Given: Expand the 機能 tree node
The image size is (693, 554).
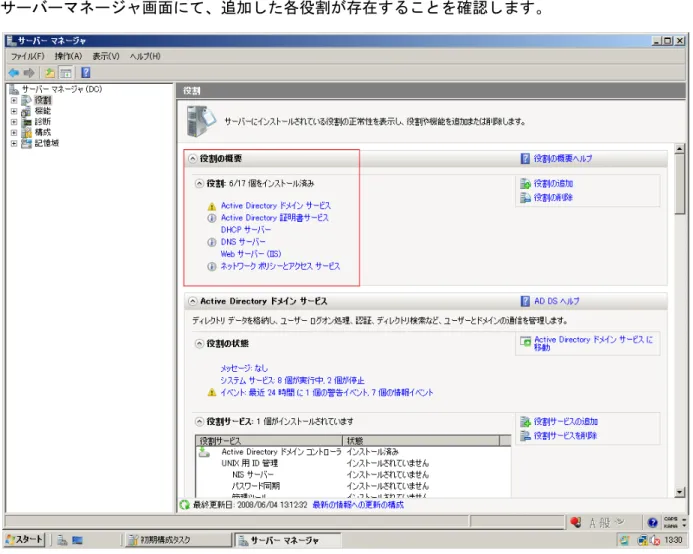Looking at the screenshot, I should tap(14, 111).
